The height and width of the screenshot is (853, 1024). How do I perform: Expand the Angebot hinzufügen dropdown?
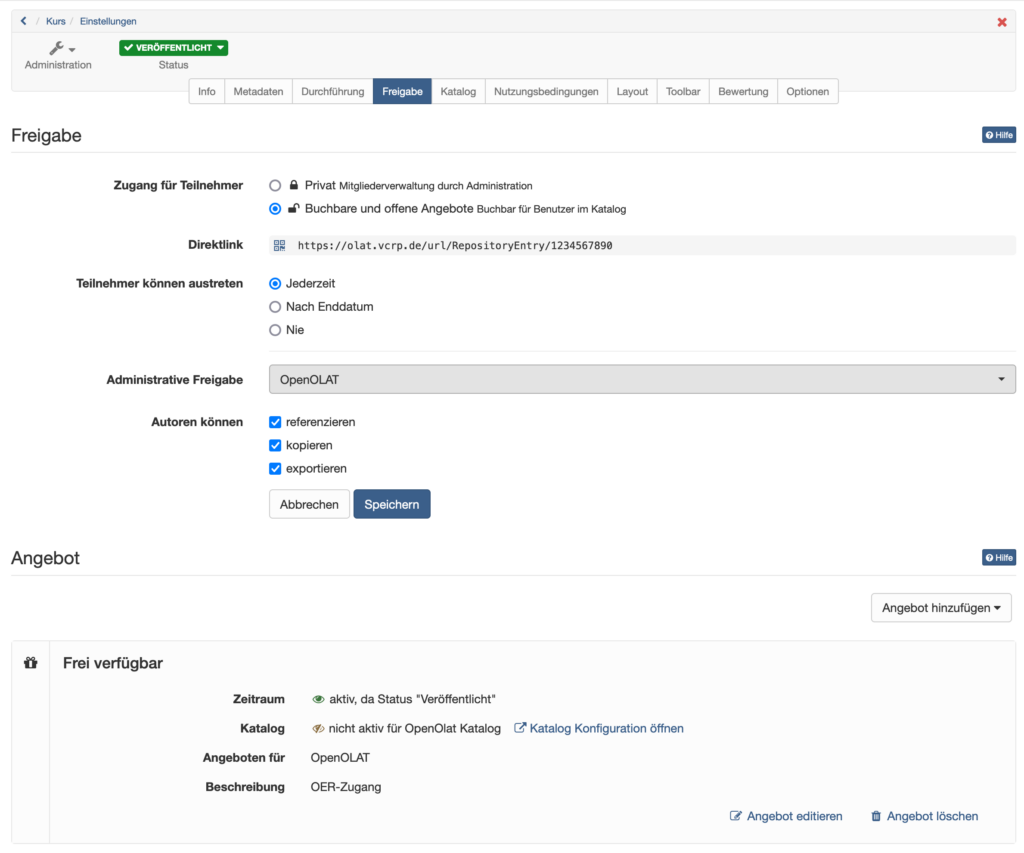tap(939, 607)
